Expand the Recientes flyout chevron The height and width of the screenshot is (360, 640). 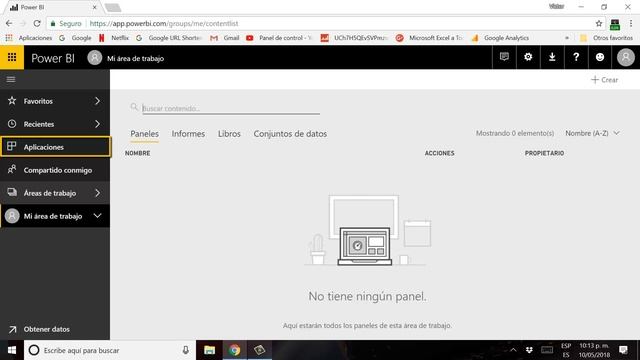tap(97, 124)
